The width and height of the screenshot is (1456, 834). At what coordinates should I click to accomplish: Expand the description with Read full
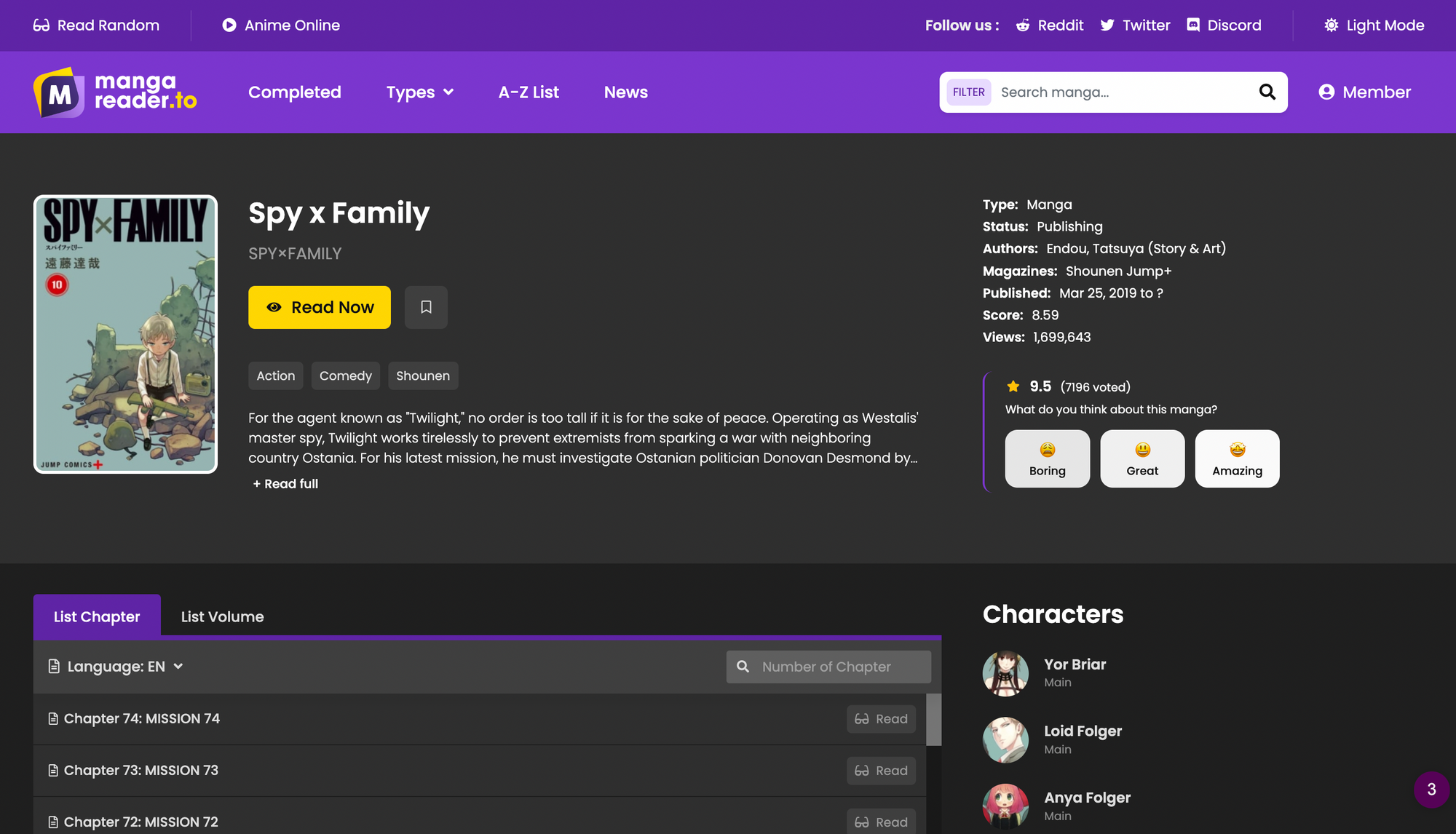pos(285,484)
